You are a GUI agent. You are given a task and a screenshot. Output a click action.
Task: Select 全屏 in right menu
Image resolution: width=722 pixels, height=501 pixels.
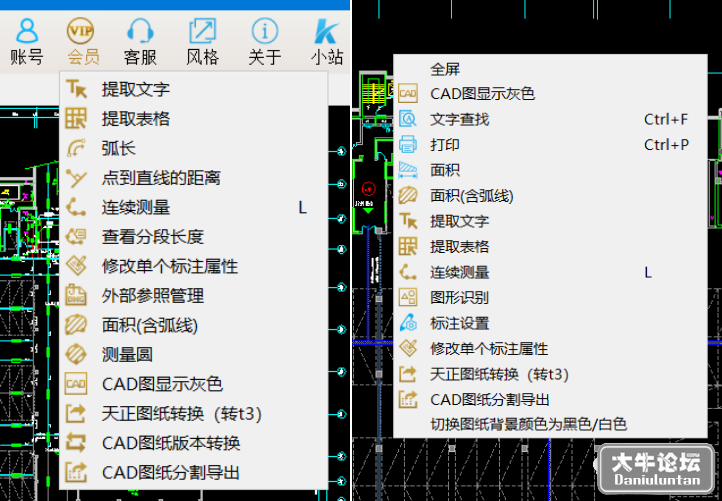point(550,69)
